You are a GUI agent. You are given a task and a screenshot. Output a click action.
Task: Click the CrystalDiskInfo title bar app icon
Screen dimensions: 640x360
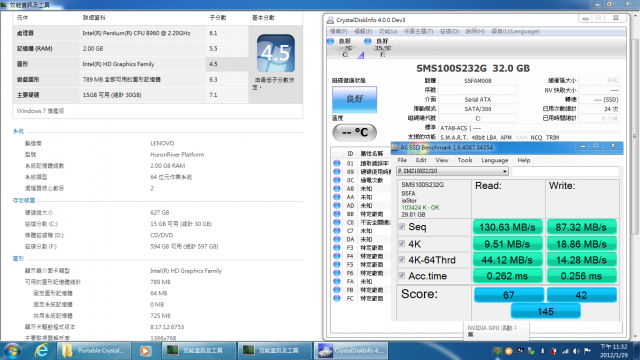(330, 20)
